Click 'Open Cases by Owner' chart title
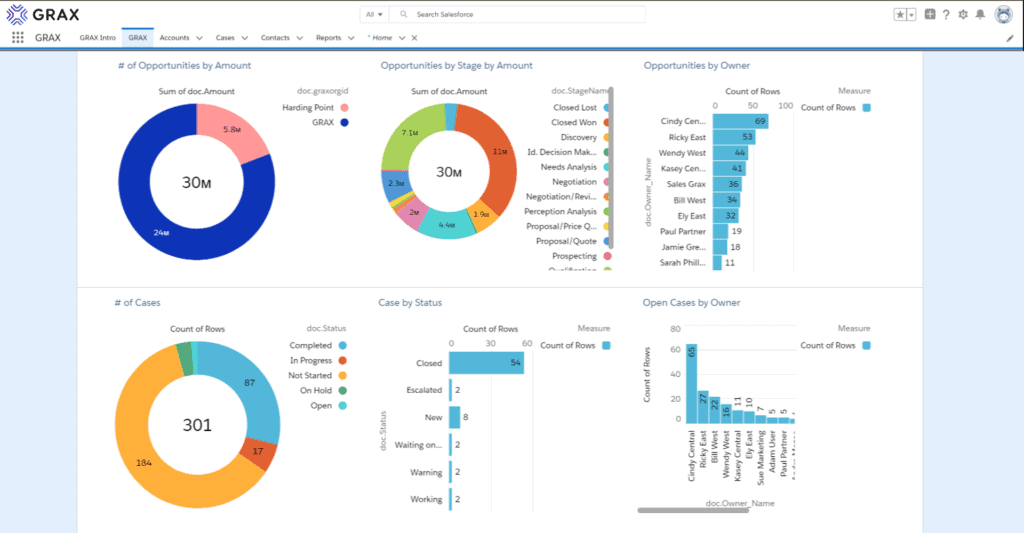This screenshot has width=1024, height=533. click(x=692, y=302)
